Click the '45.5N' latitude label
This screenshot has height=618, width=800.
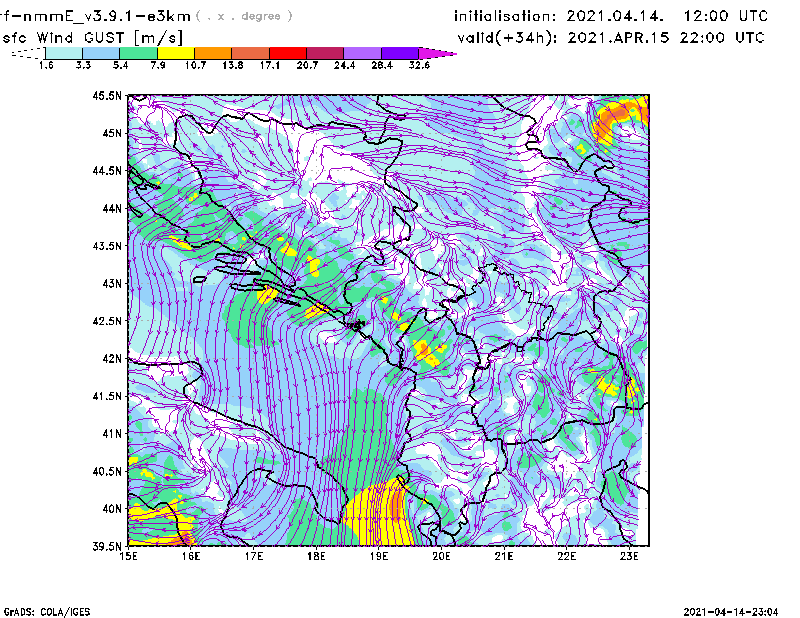tap(107, 96)
